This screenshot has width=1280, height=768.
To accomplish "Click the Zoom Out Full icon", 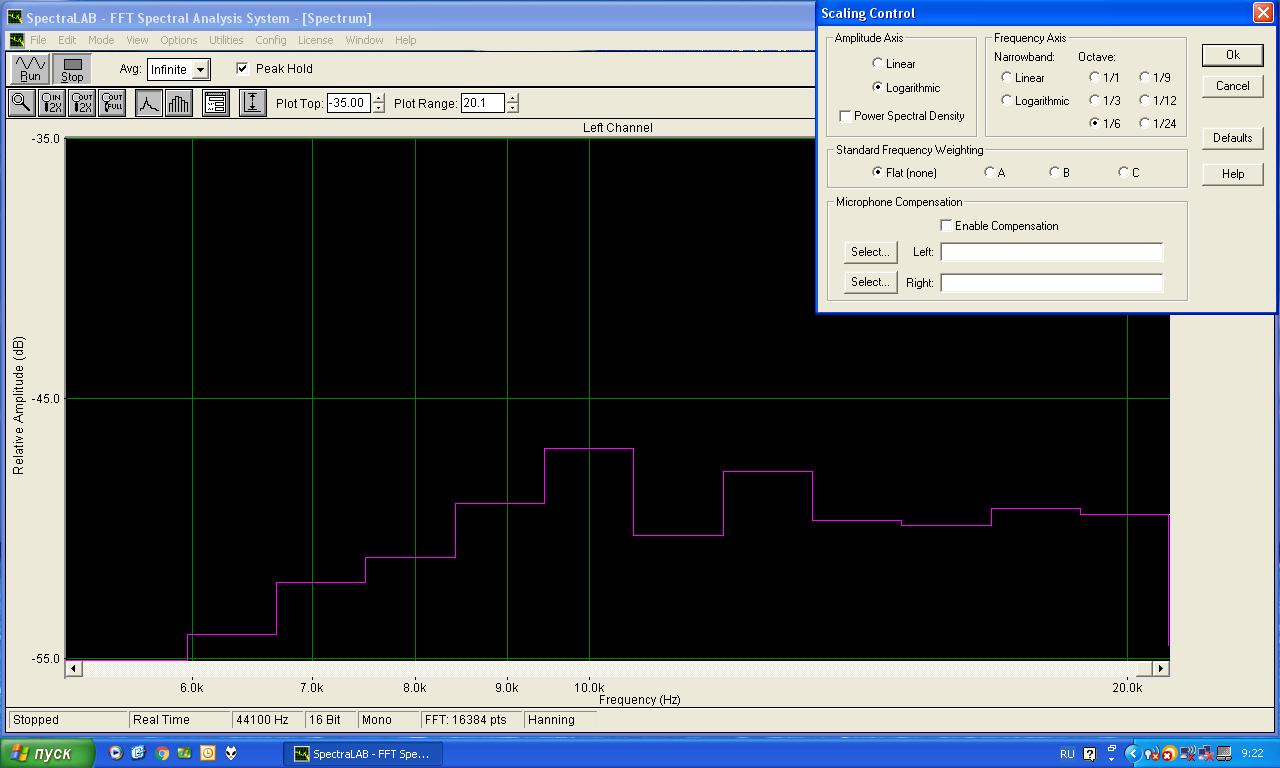I will tap(112, 103).
